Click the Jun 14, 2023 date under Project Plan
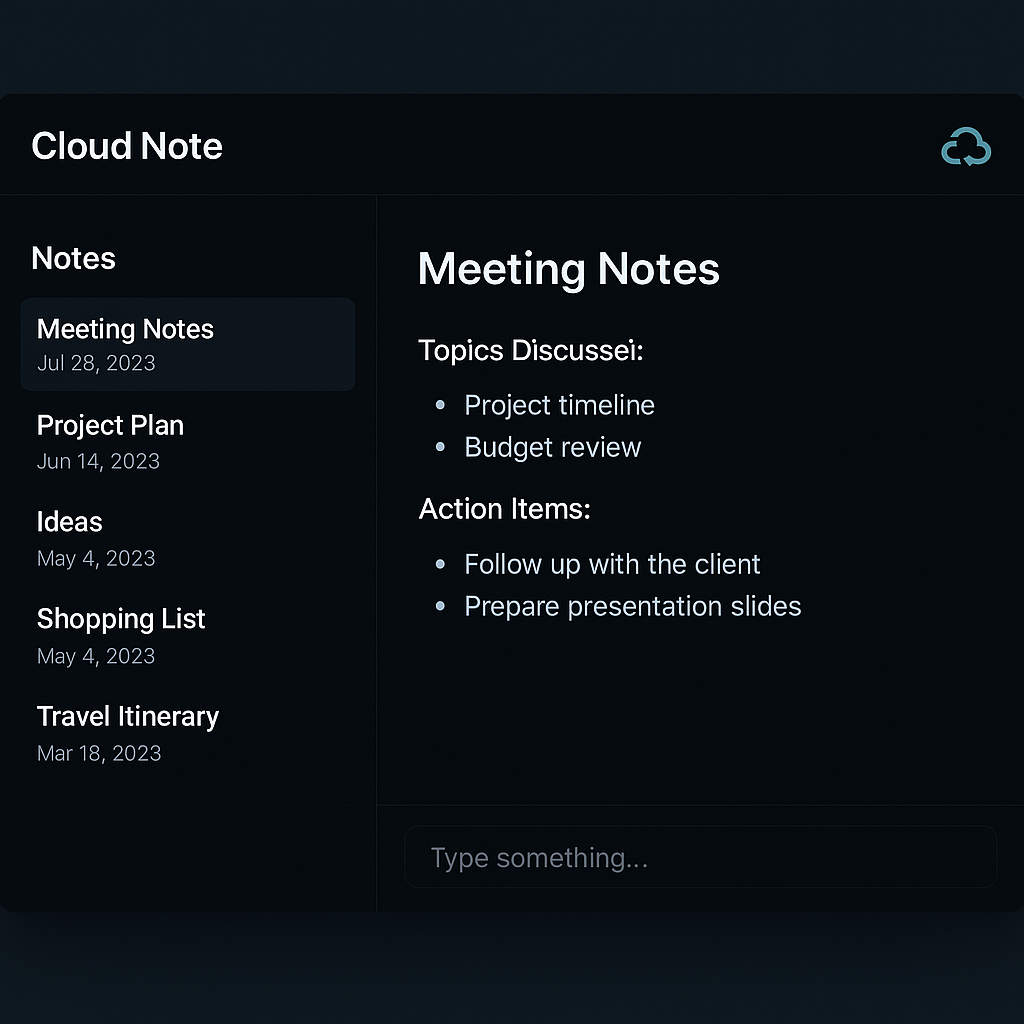 tap(98, 461)
